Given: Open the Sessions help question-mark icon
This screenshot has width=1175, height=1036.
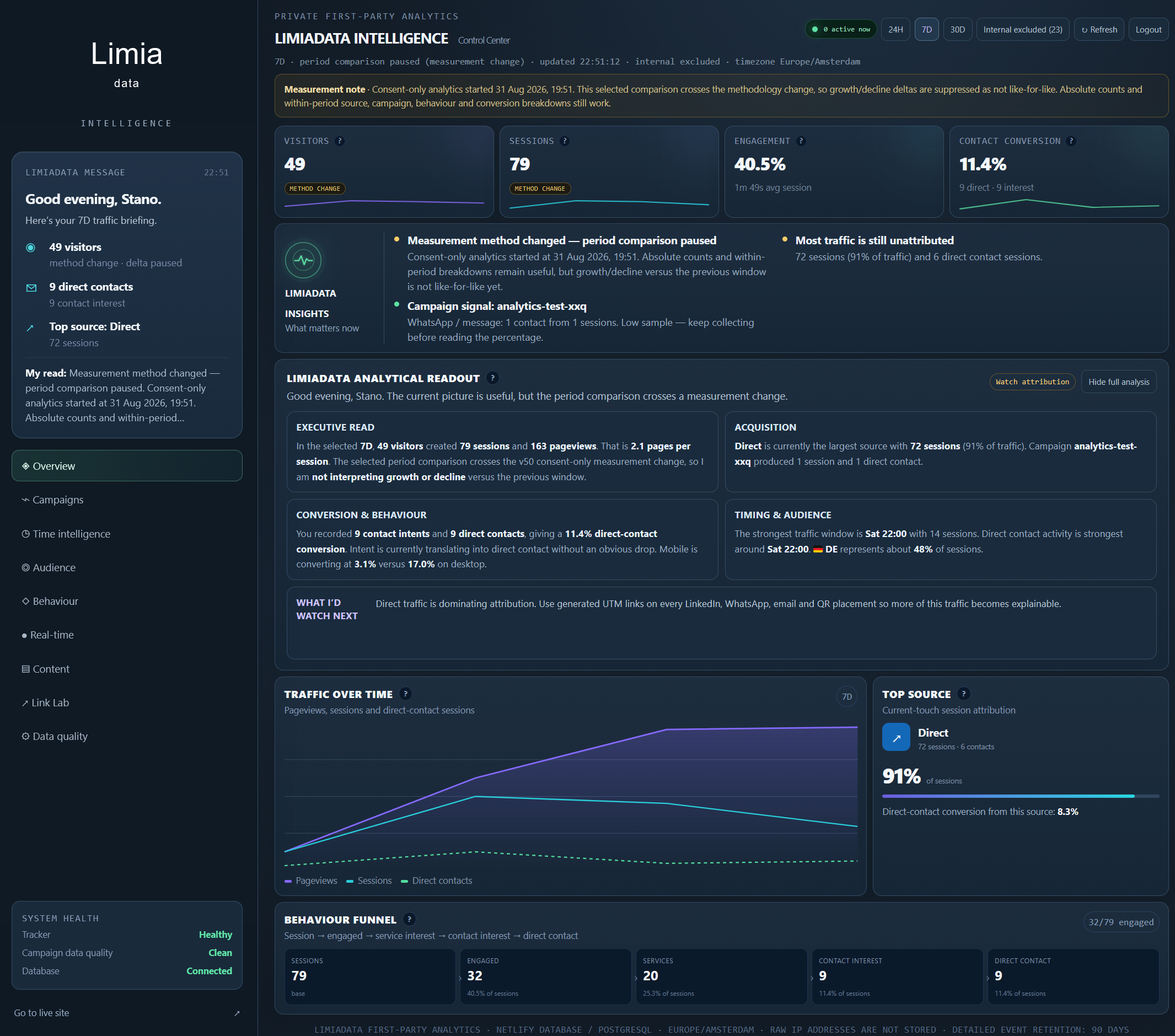Looking at the screenshot, I should tap(565, 141).
